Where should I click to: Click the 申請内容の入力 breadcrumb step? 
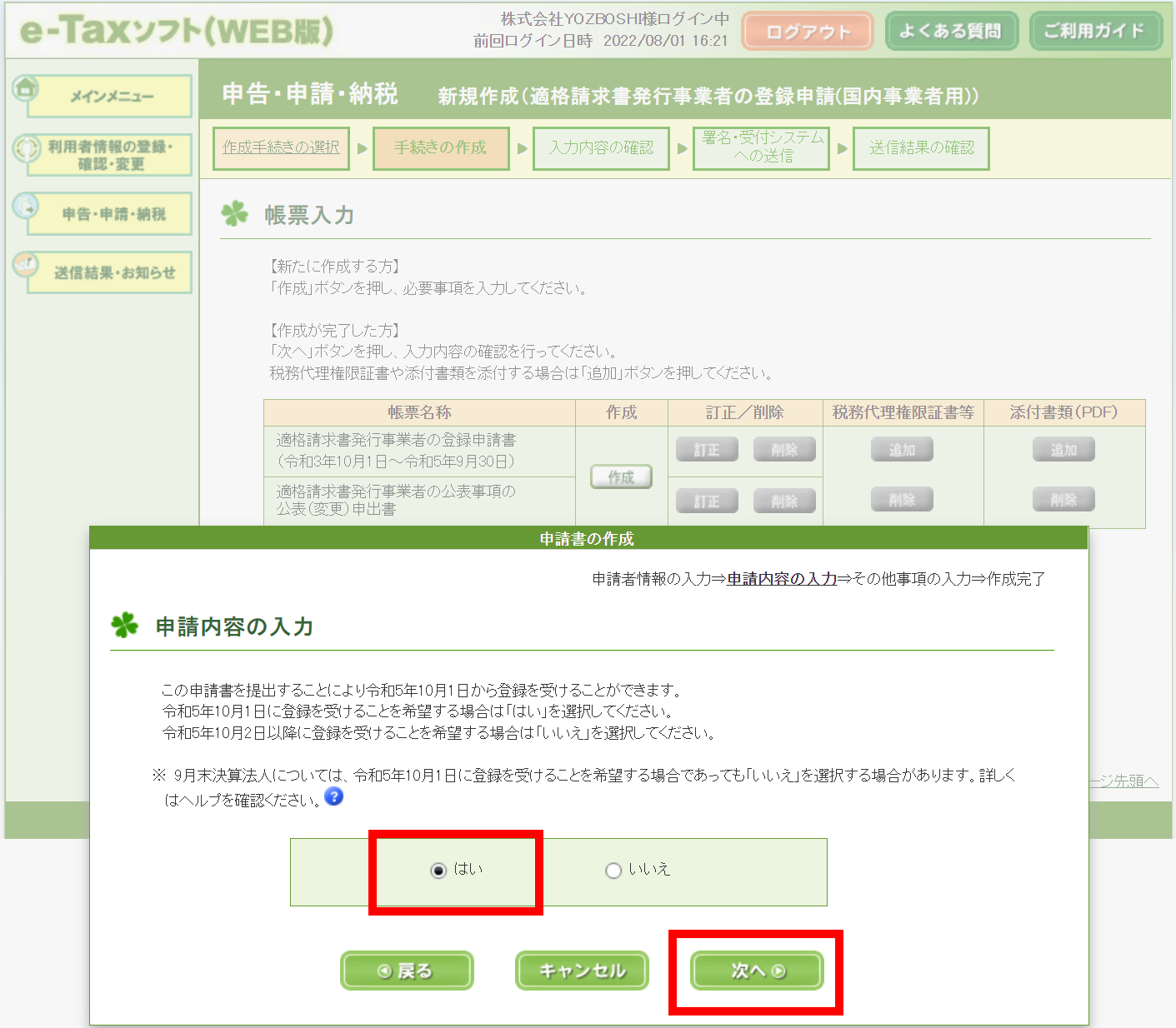782,579
